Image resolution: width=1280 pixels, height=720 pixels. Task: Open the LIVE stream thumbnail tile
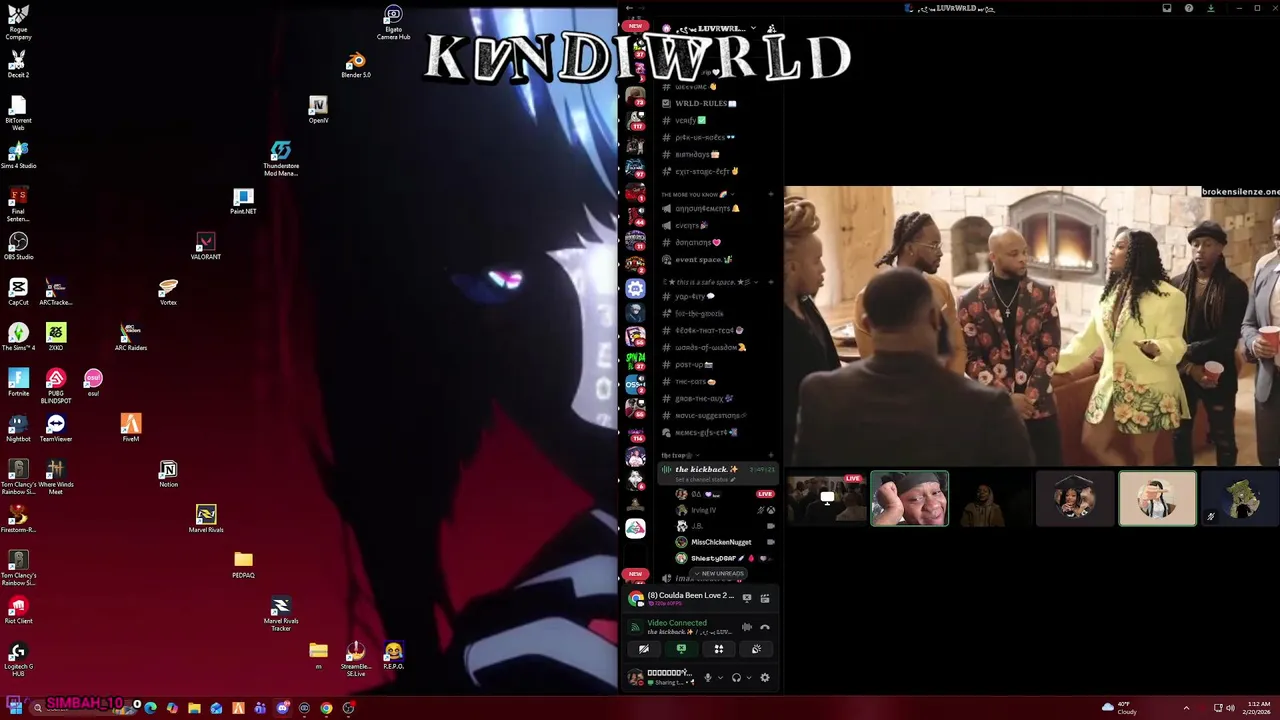(827, 498)
